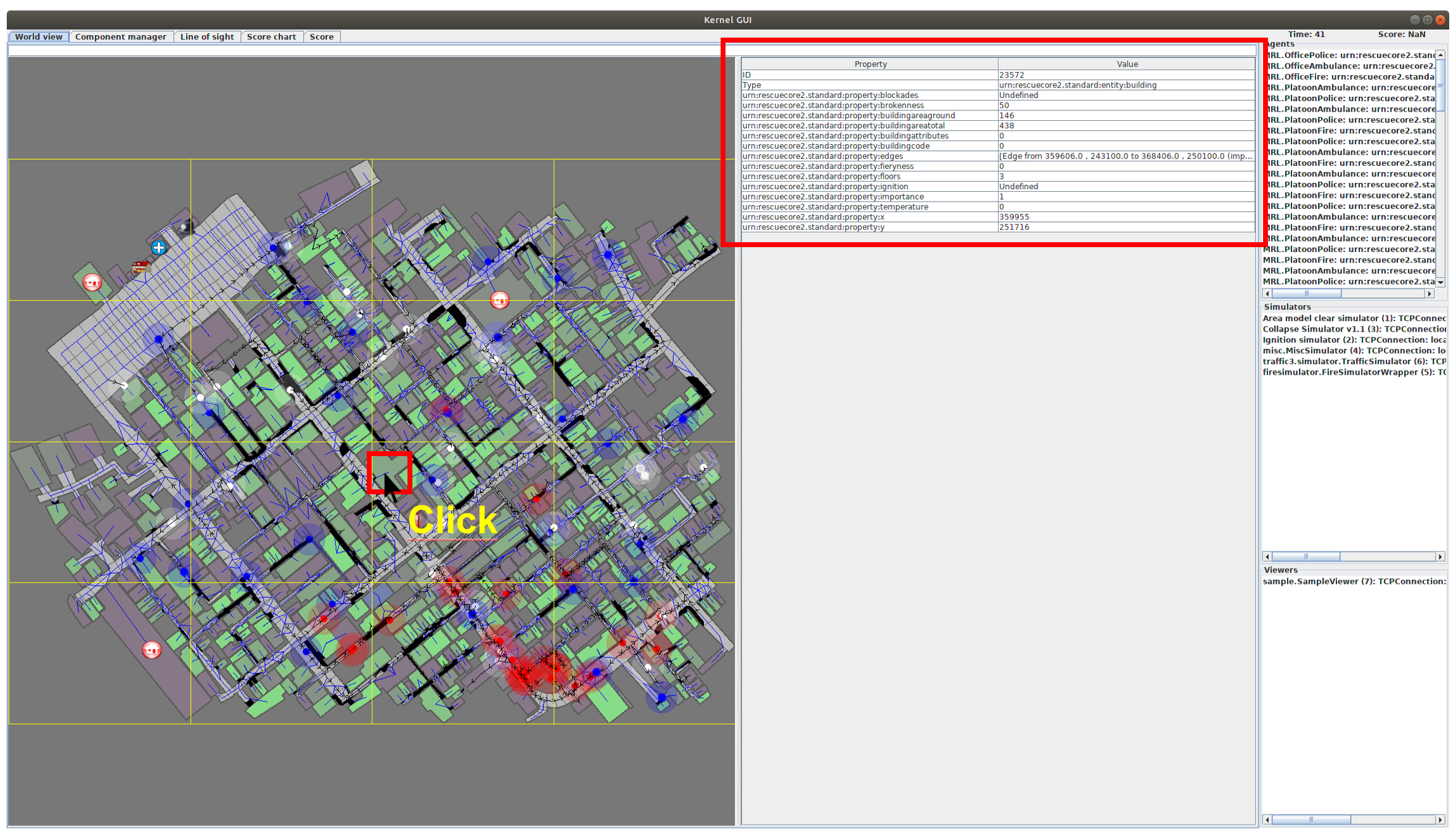The width and height of the screenshot is (1456, 837).
Task: Select the sample.SampleViewer viewer entry
Action: [1354, 581]
